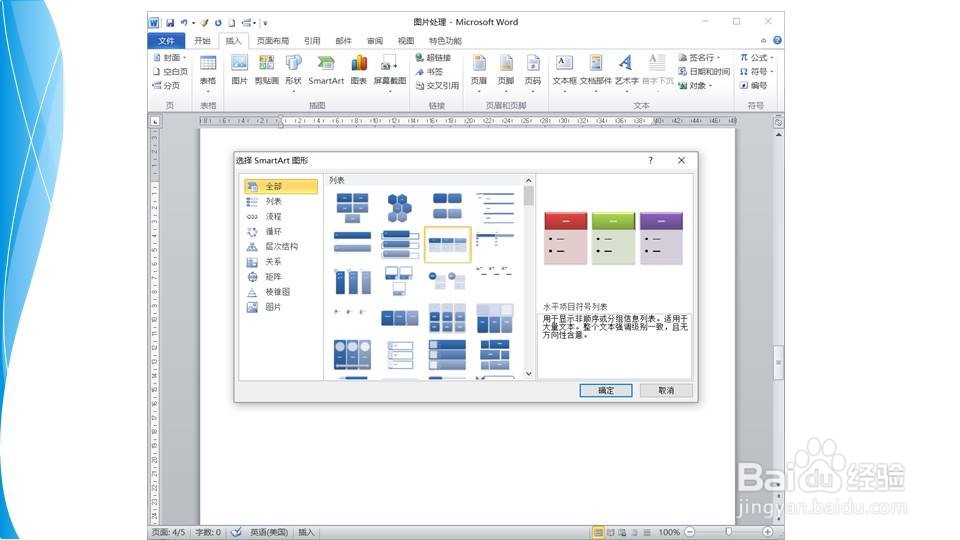Click the 100% zoom level text
The image size is (960, 540).
coord(669,532)
